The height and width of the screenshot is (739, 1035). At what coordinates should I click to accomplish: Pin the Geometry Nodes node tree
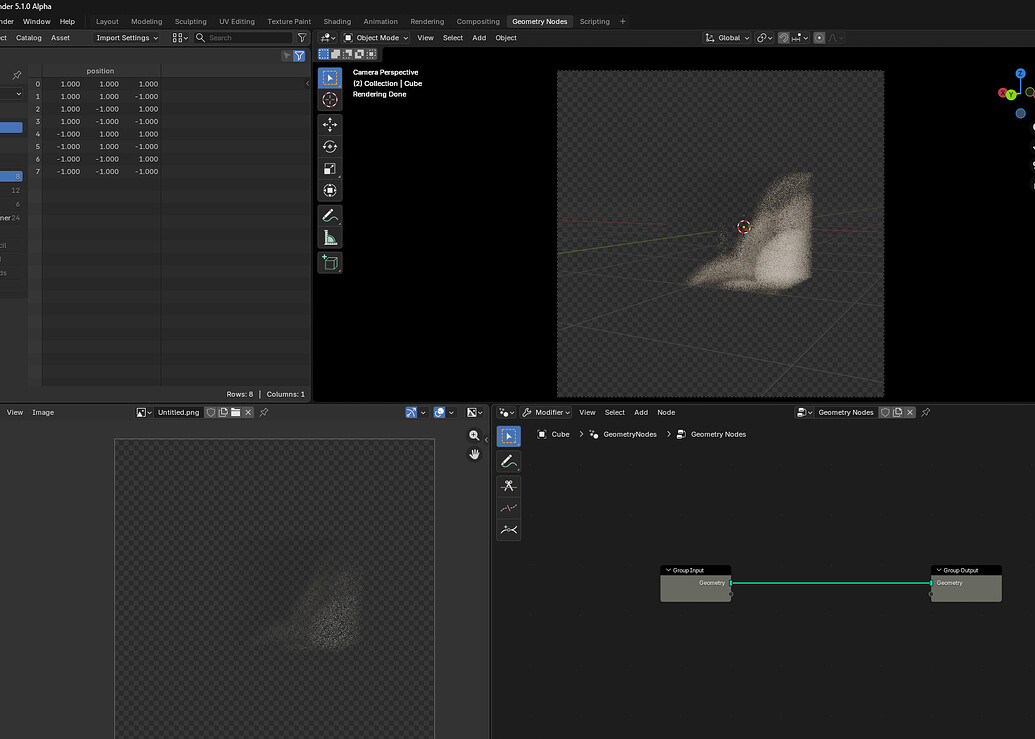point(925,412)
